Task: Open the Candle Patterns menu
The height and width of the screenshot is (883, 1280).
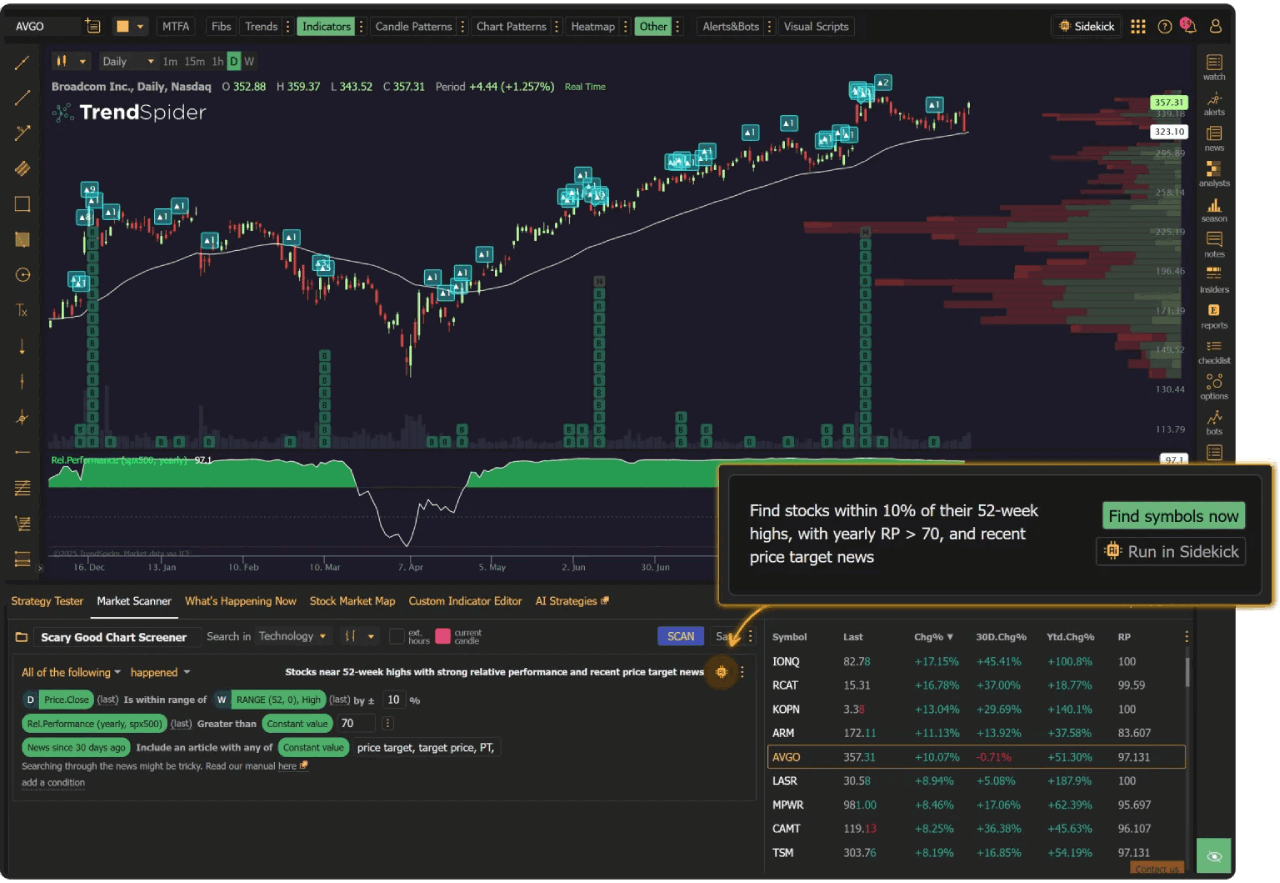Action: [412, 26]
